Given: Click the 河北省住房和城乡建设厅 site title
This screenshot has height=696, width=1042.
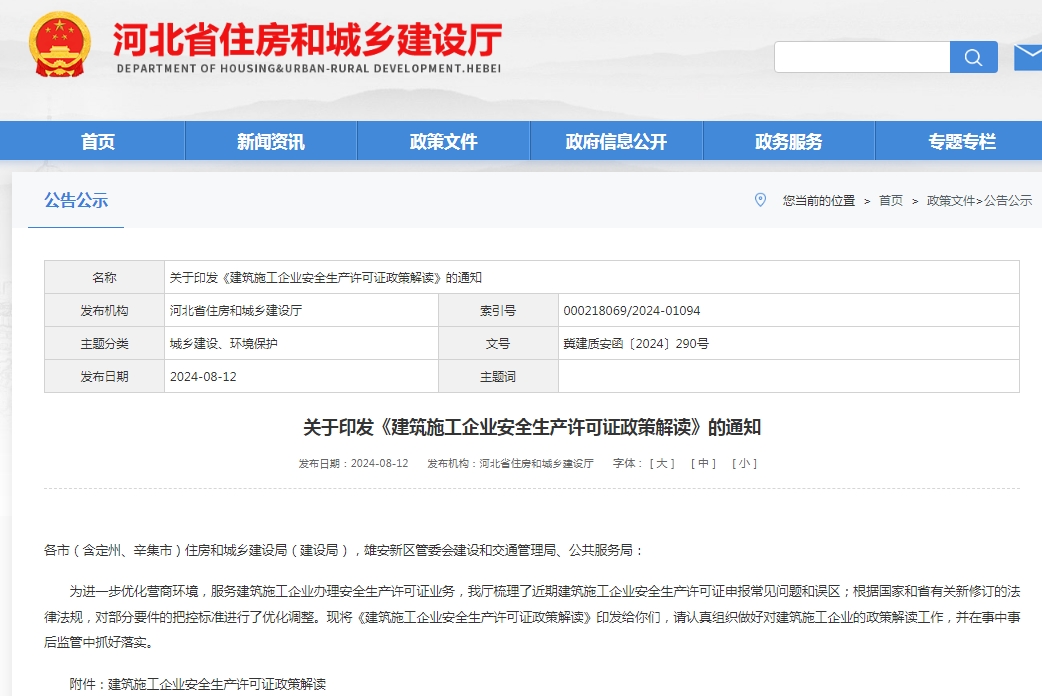Looking at the screenshot, I should [x=307, y=40].
